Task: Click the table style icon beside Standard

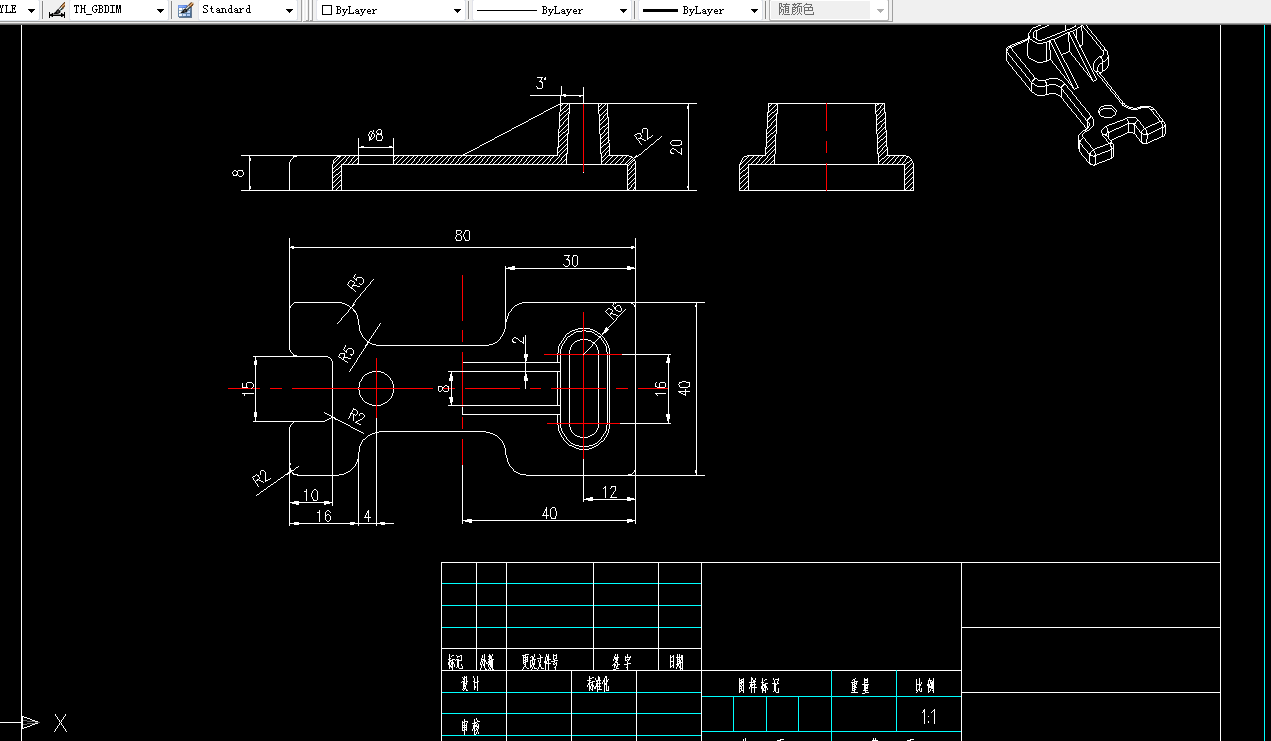Action: [185, 10]
